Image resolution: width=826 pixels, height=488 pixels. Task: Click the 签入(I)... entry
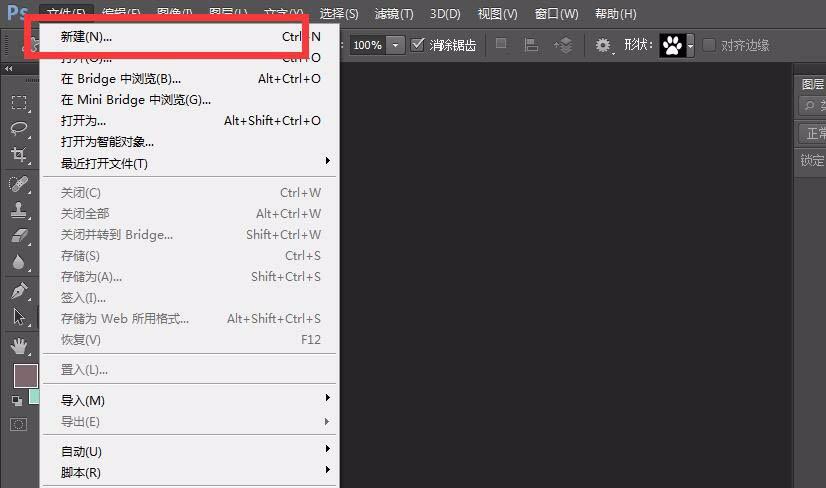click(191, 298)
